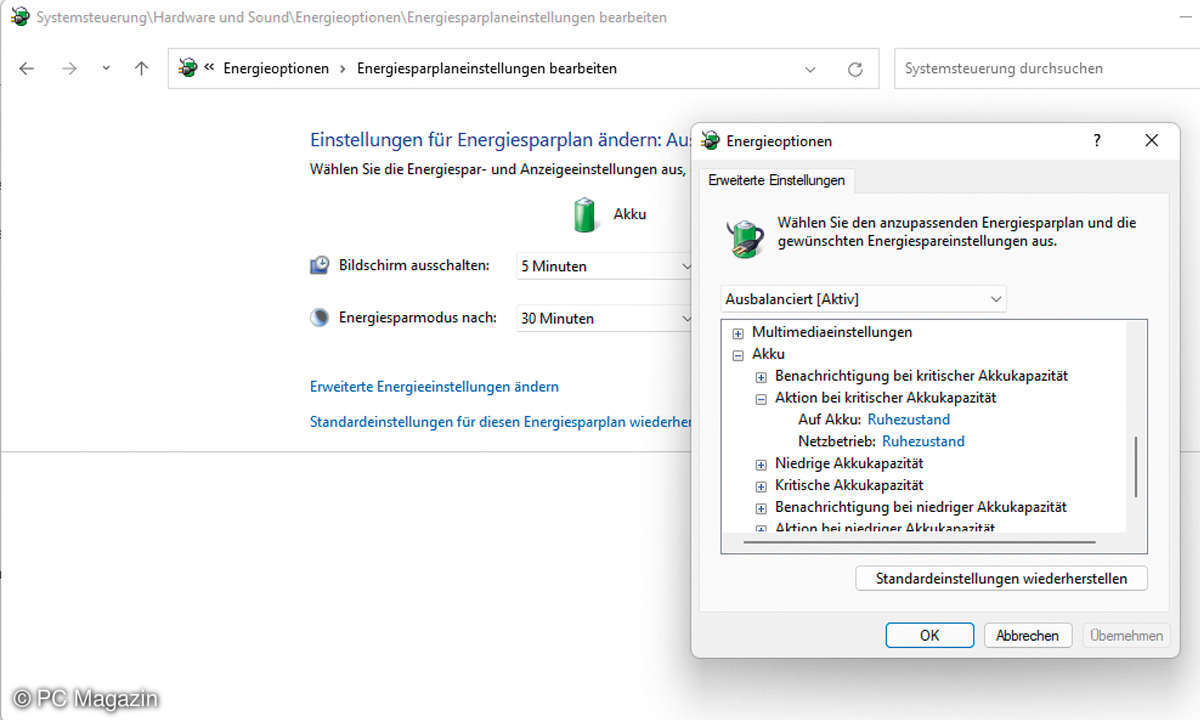The height and width of the screenshot is (720, 1200).
Task: Open Erweiterte Energieeinstellungen ändern link
Action: coord(434,386)
